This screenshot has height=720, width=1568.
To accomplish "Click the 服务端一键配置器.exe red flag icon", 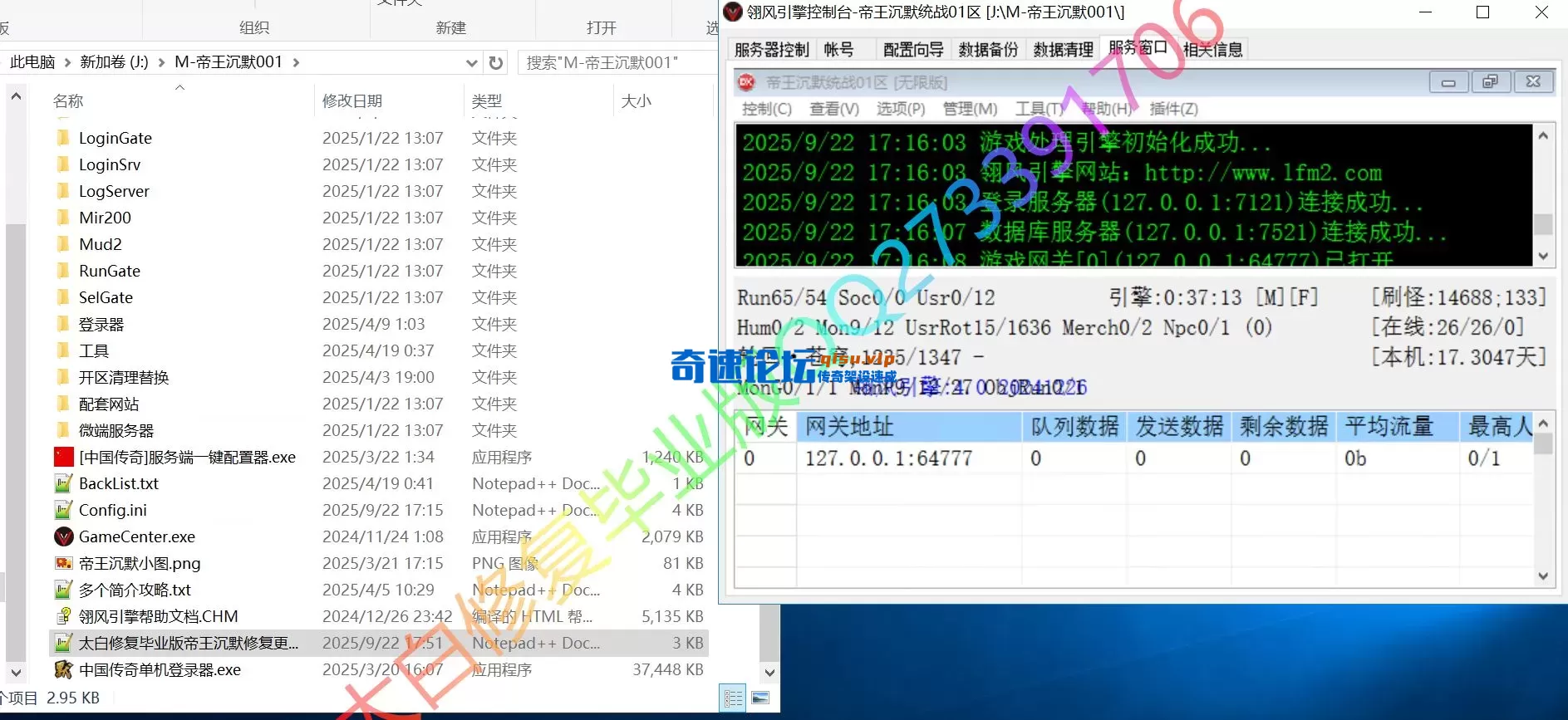I will tap(64, 457).
